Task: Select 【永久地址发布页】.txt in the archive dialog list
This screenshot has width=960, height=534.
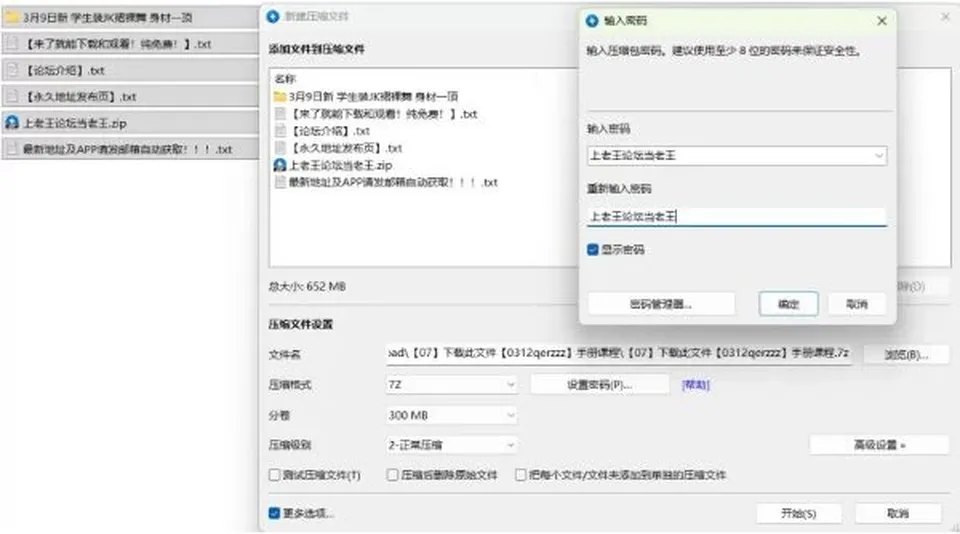Action: click(x=346, y=148)
